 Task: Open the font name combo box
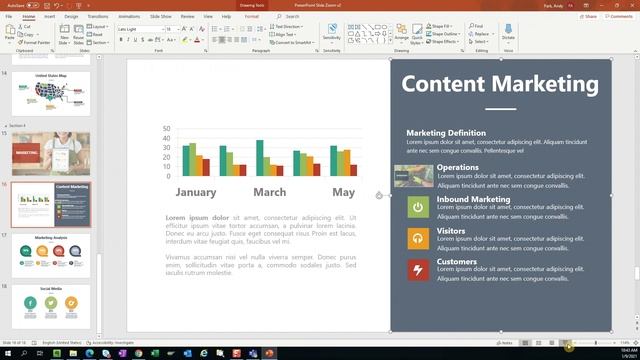pyautogui.click(x=140, y=29)
